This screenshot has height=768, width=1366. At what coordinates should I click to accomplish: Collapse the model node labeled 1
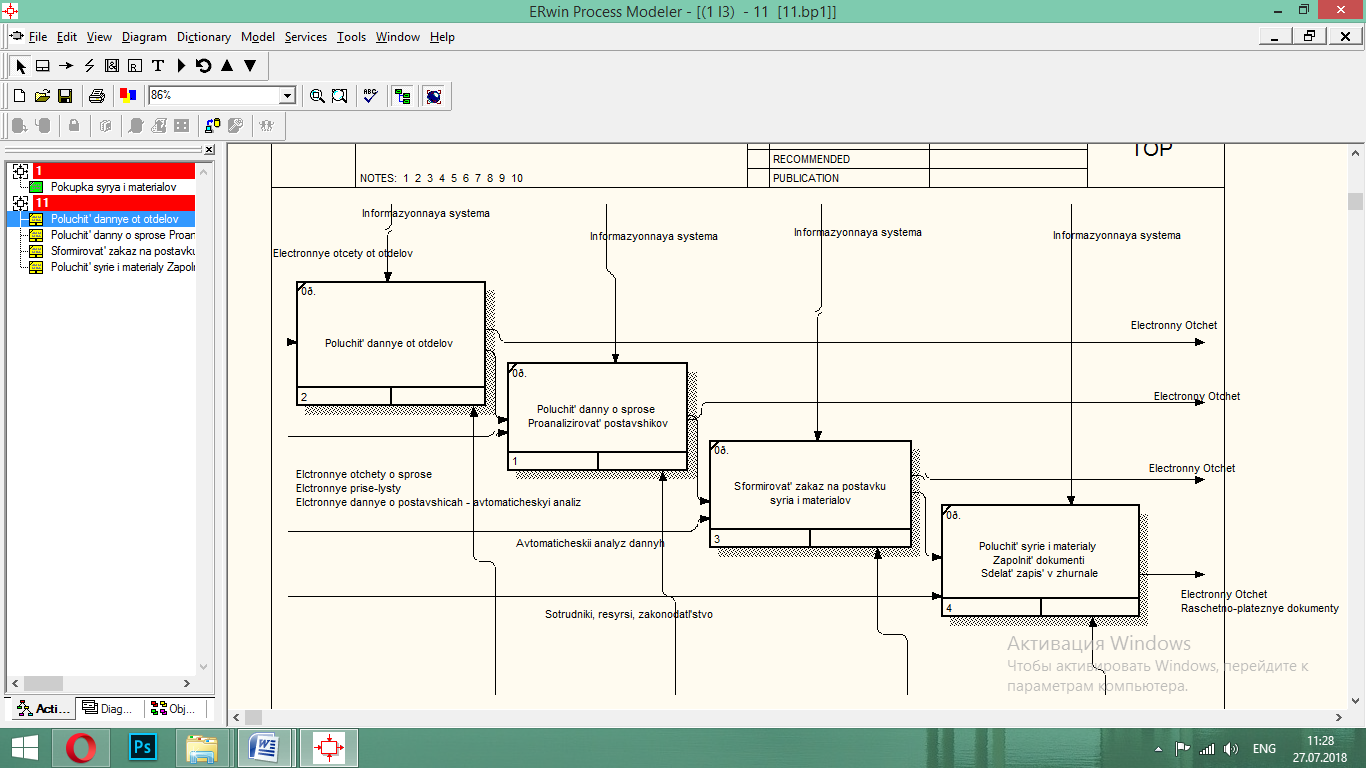(20, 172)
